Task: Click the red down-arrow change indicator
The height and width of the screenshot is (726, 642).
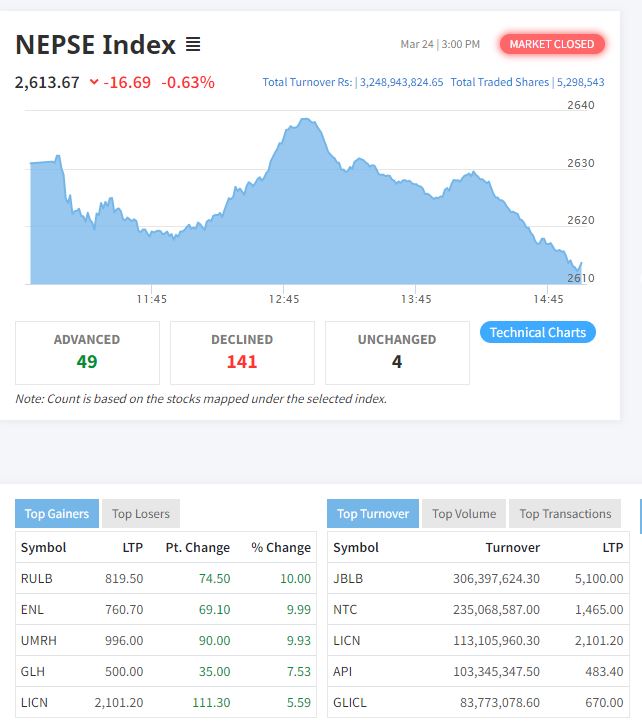Action: 94,82
